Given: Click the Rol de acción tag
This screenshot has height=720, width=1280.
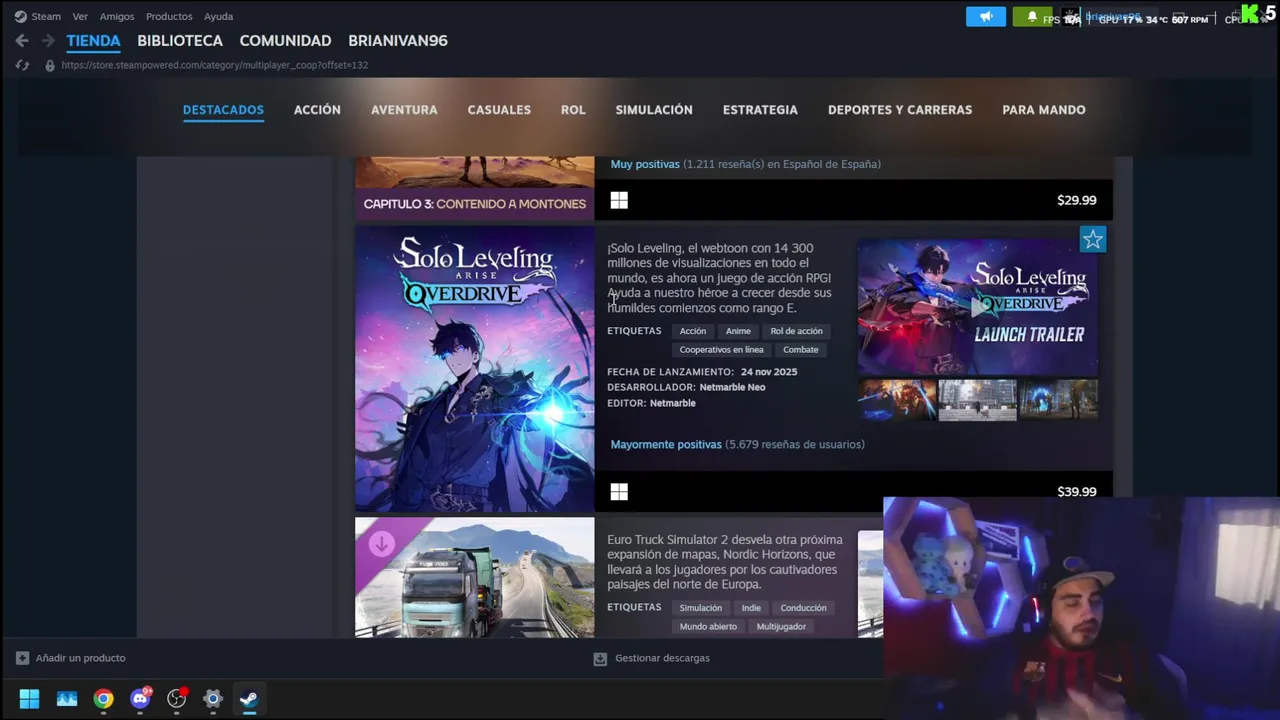Looking at the screenshot, I should (796, 331).
